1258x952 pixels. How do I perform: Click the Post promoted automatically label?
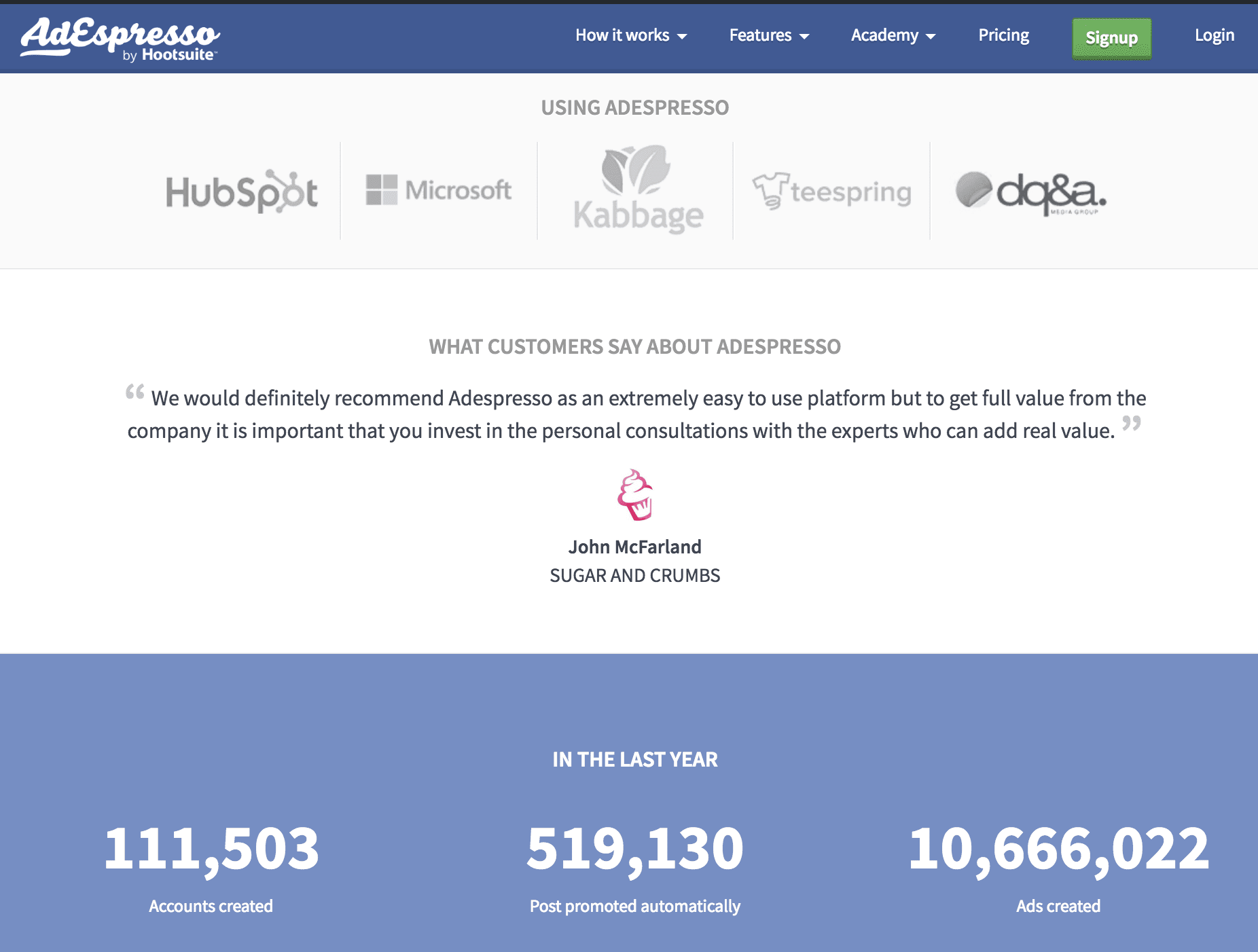point(635,907)
